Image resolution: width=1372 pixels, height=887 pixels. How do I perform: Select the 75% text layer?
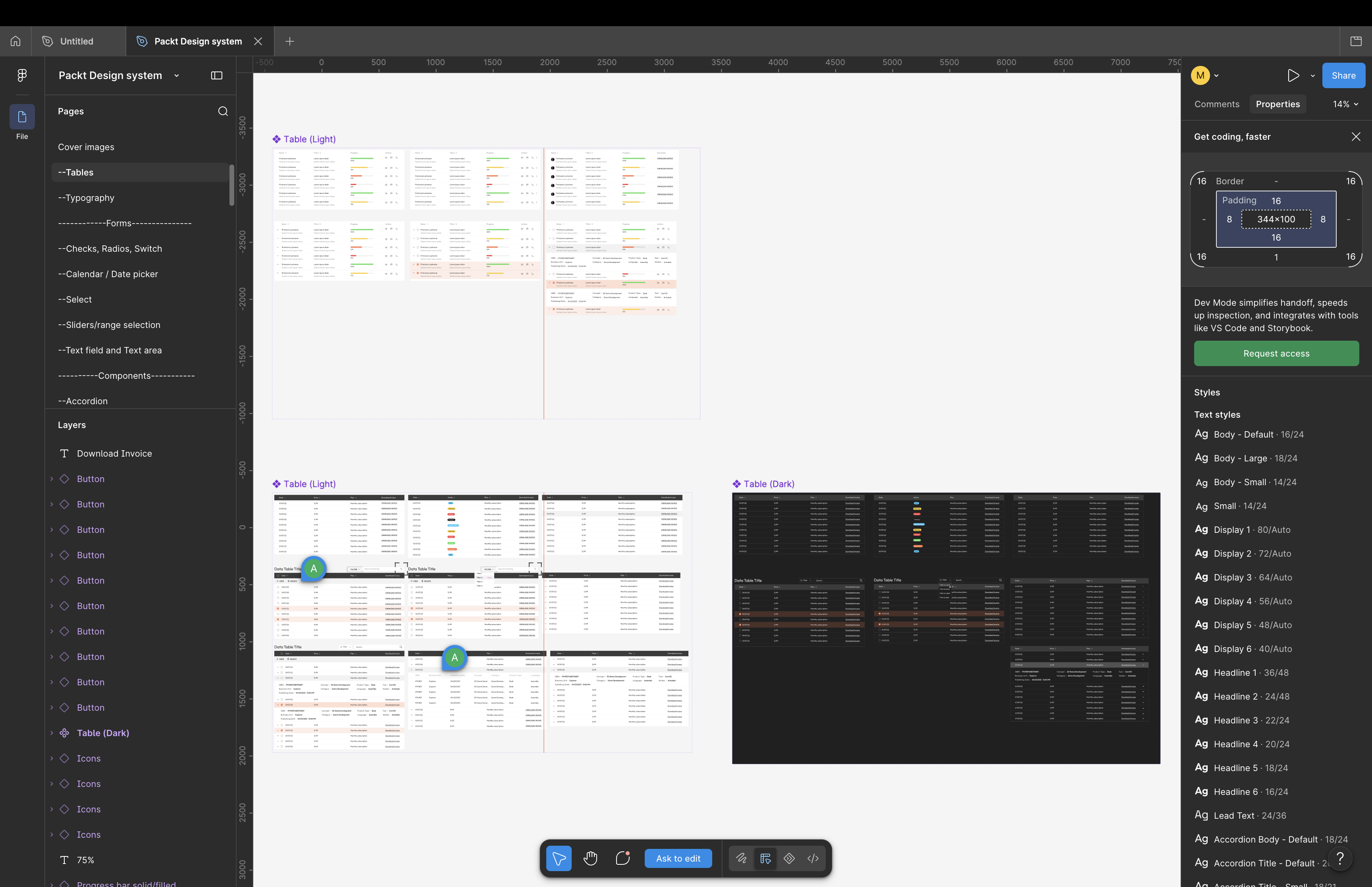(x=85, y=859)
